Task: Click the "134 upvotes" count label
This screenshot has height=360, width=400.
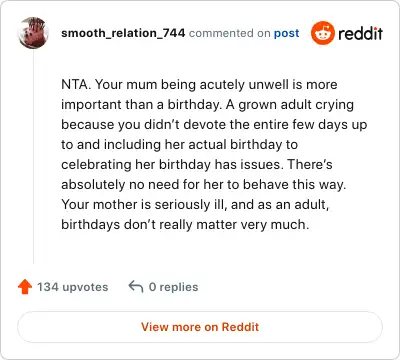Action: pos(72,287)
